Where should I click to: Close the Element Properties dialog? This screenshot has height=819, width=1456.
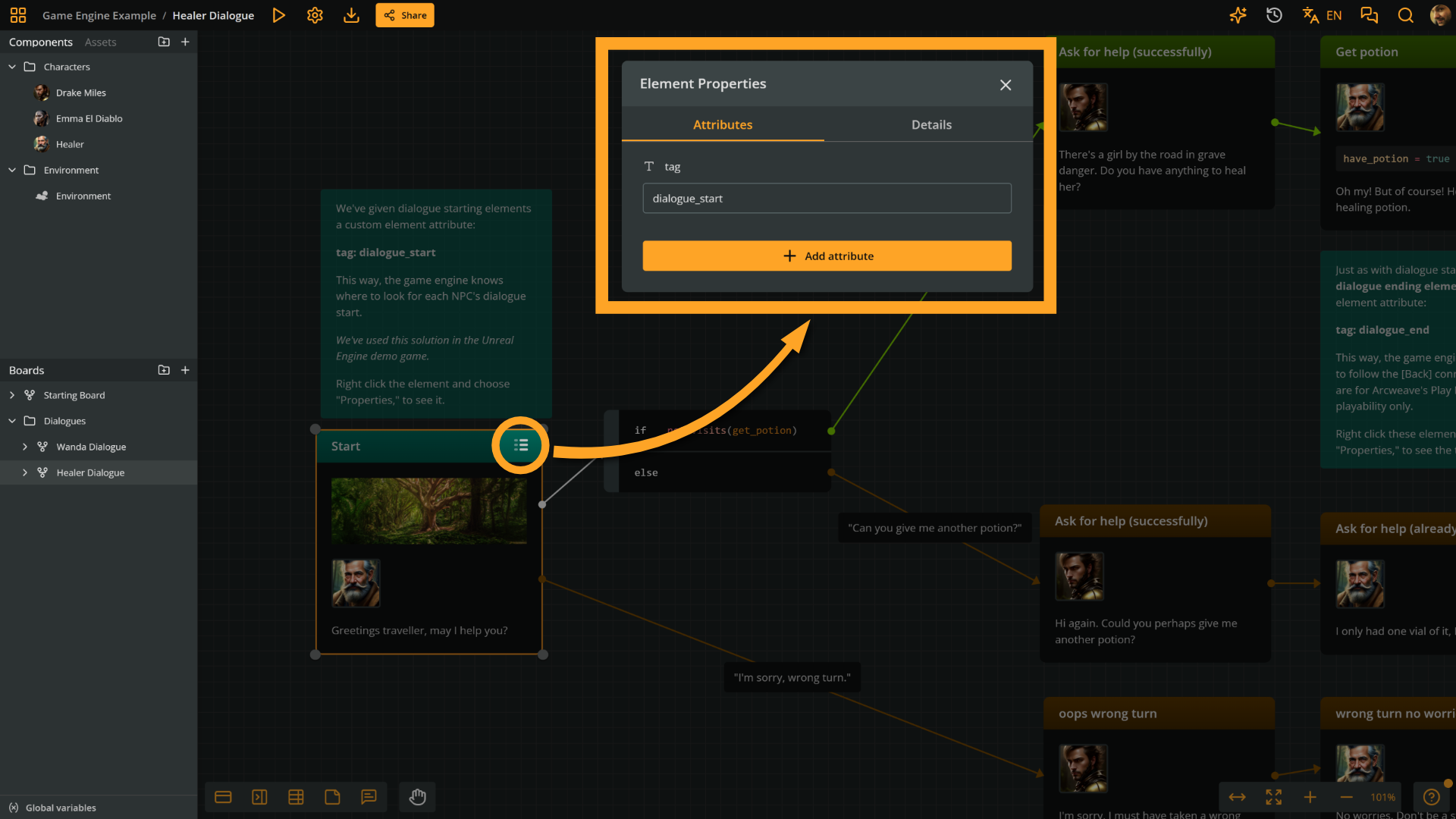(x=1006, y=85)
